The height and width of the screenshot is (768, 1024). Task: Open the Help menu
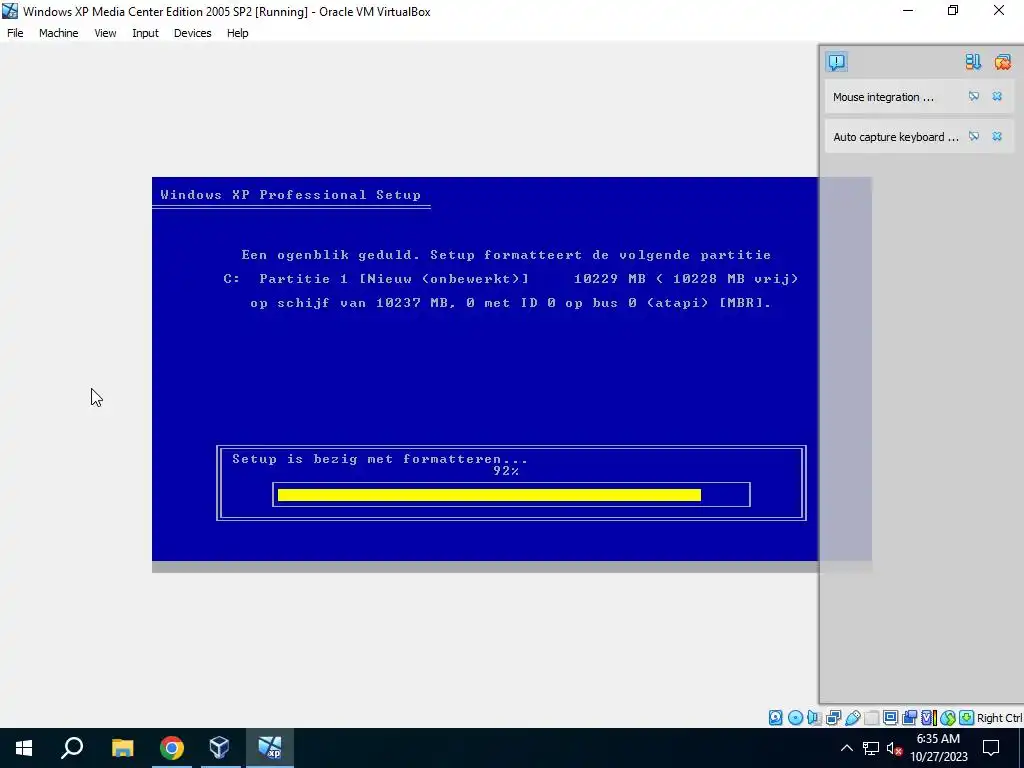tap(238, 33)
